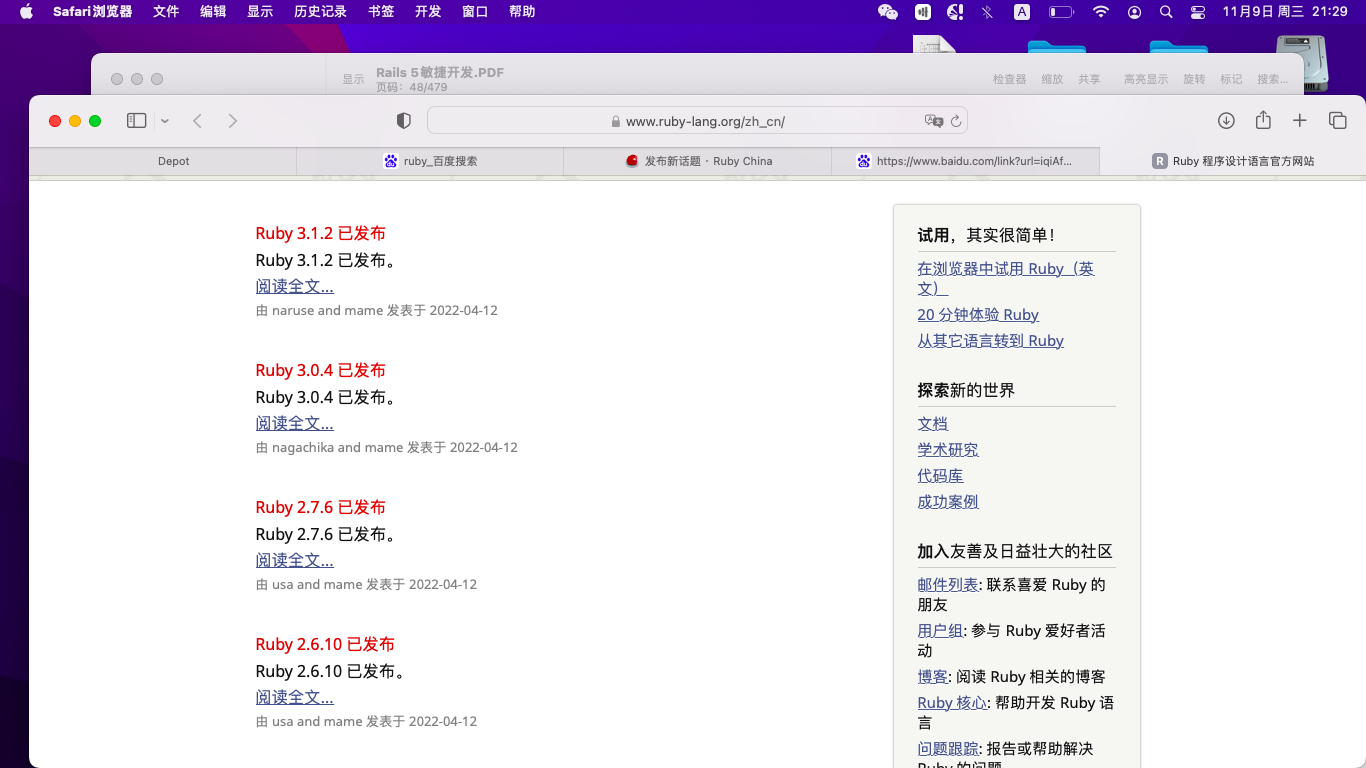Click the address bar URL field
The width and height of the screenshot is (1366, 768).
pyautogui.click(x=697, y=121)
